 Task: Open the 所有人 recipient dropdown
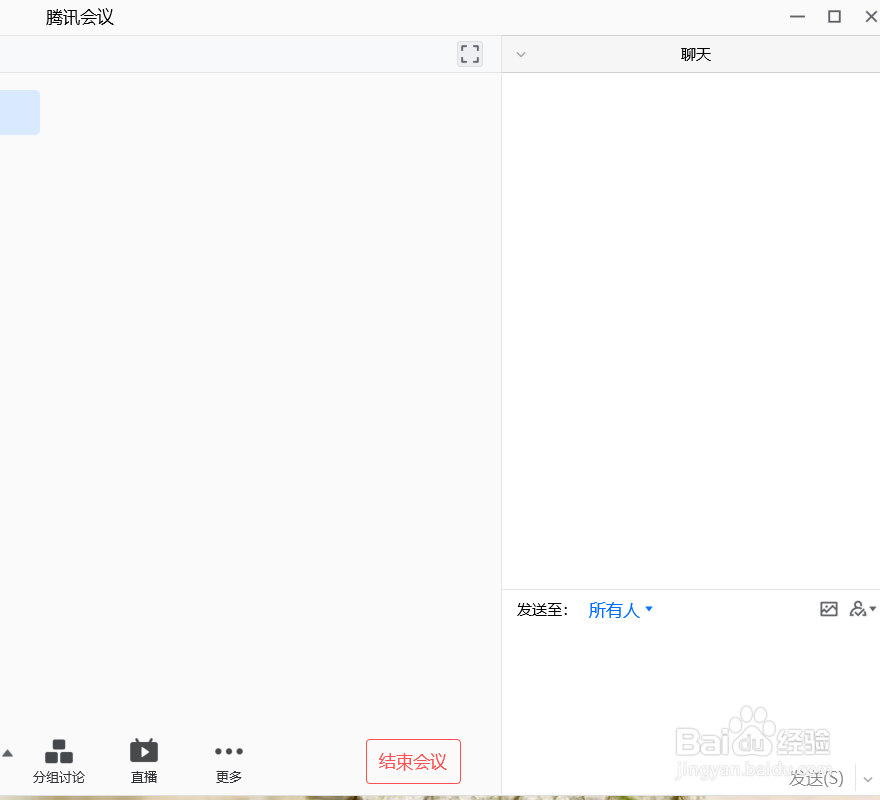(x=616, y=610)
